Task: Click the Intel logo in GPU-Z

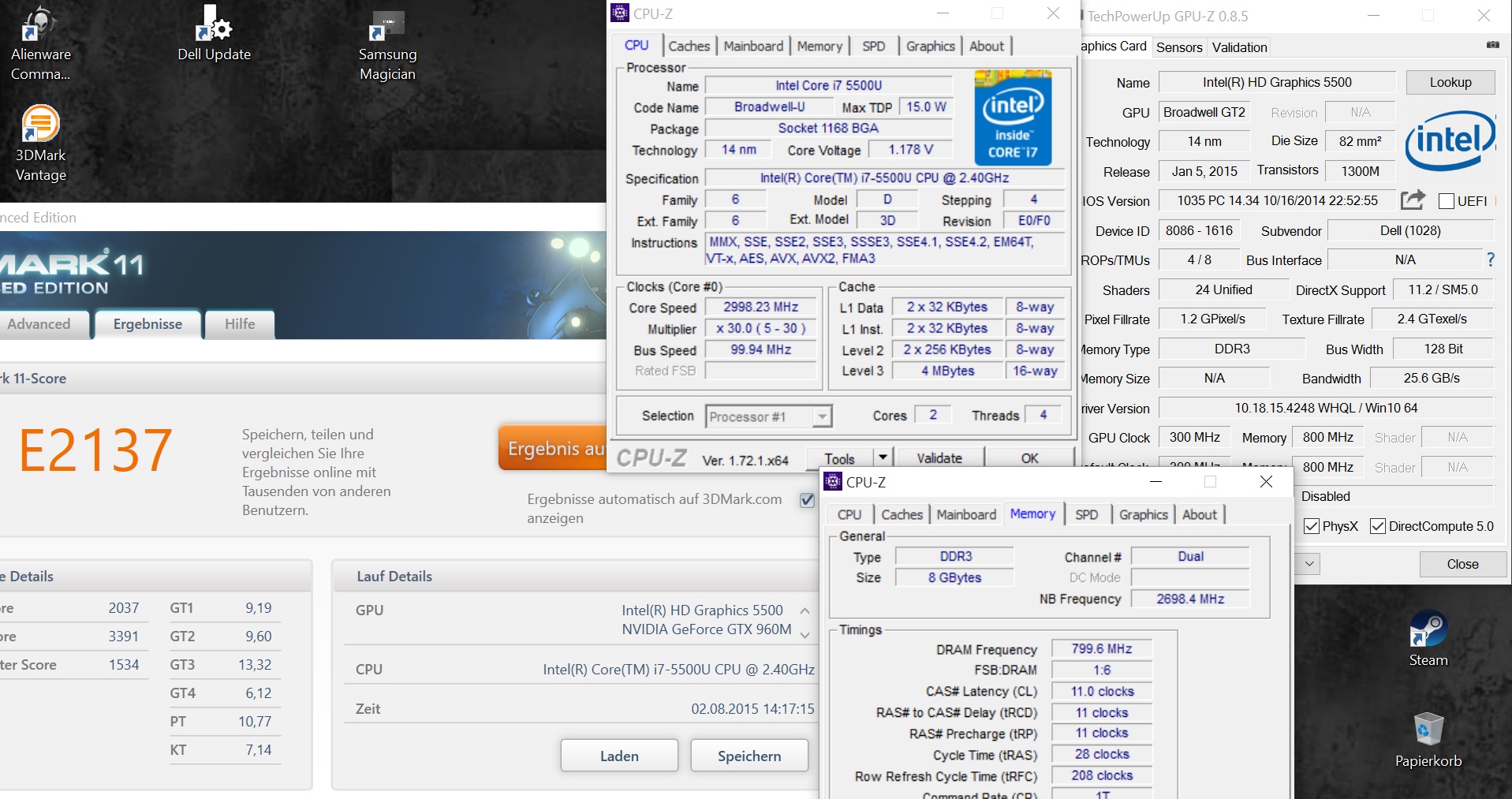Action: (x=1450, y=141)
